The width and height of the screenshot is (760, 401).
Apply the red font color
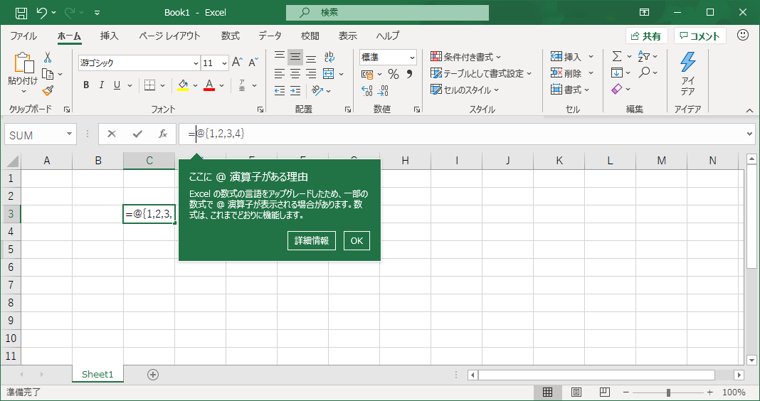pyautogui.click(x=209, y=85)
